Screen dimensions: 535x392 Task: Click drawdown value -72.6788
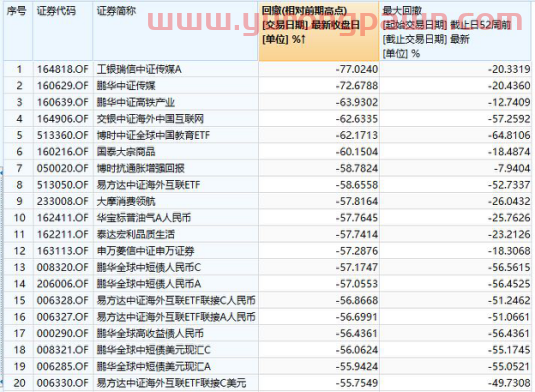[x=357, y=86]
